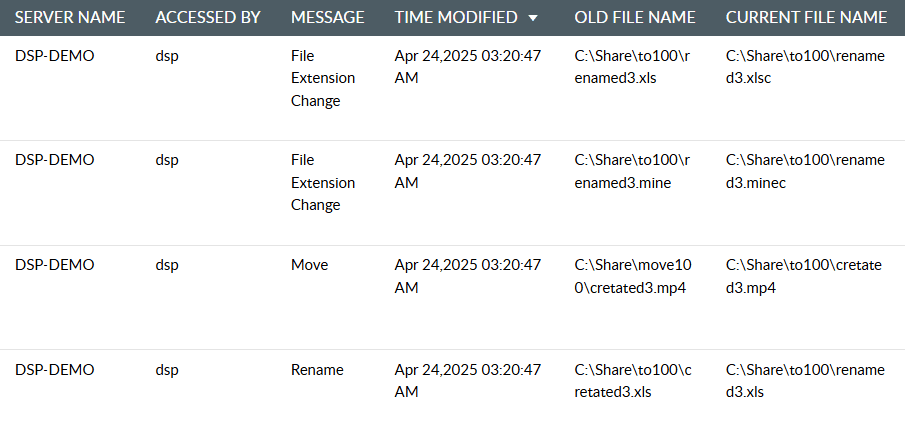Screen dimensions: 905x429
Task: Click the Time Modified column header text
Action: 456,18
